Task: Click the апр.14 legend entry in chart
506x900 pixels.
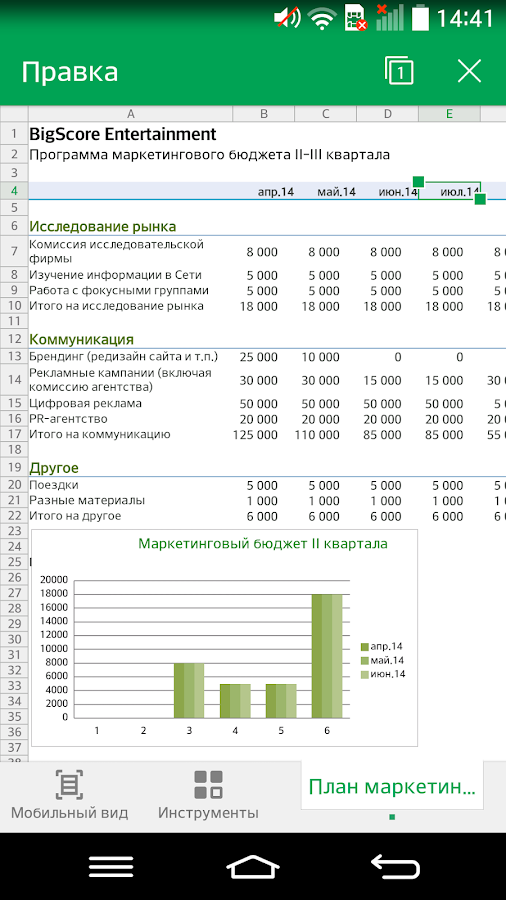Action: tap(382, 646)
